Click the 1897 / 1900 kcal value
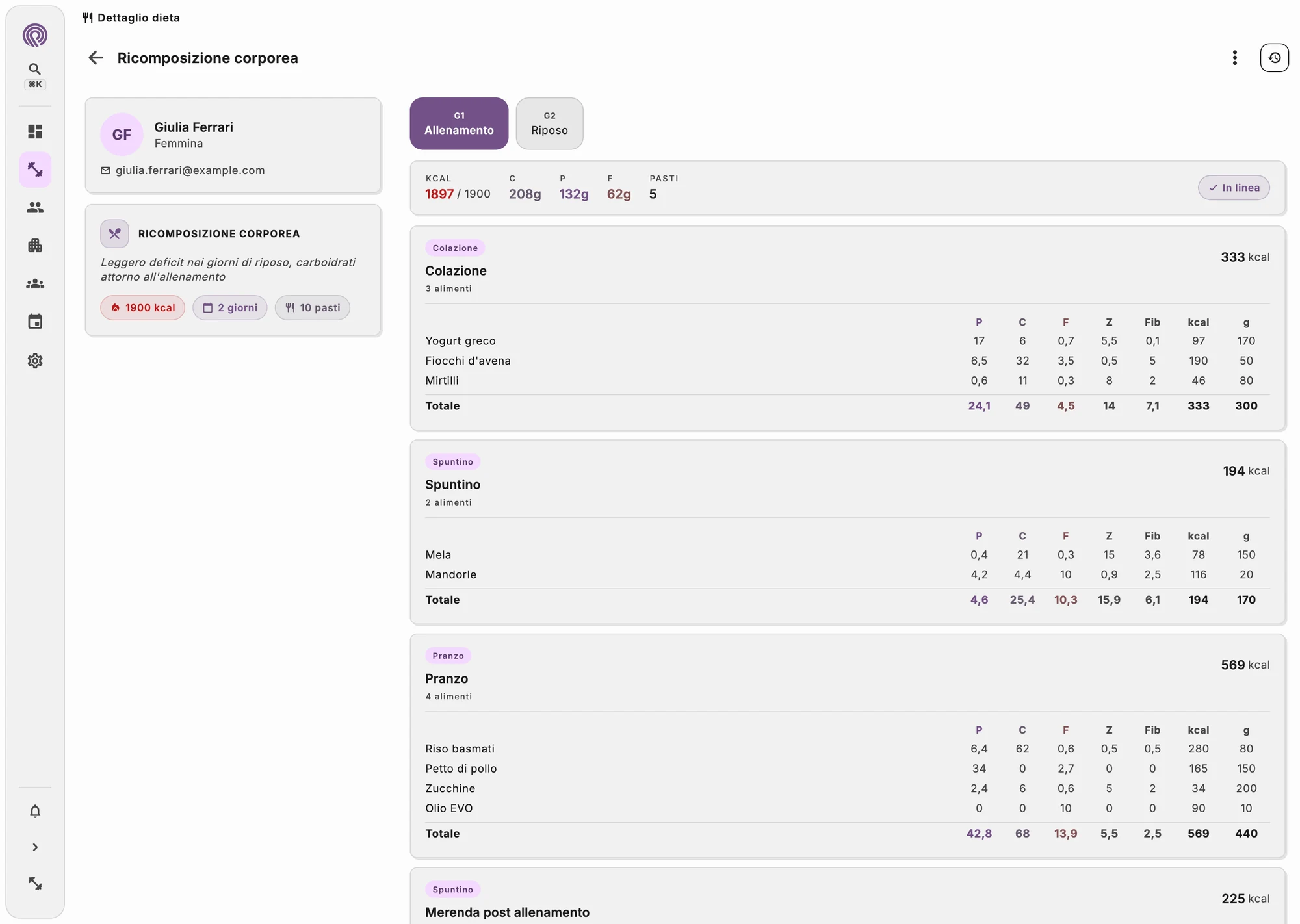Image resolution: width=1300 pixels, height=924 pixels. (458, 194)
